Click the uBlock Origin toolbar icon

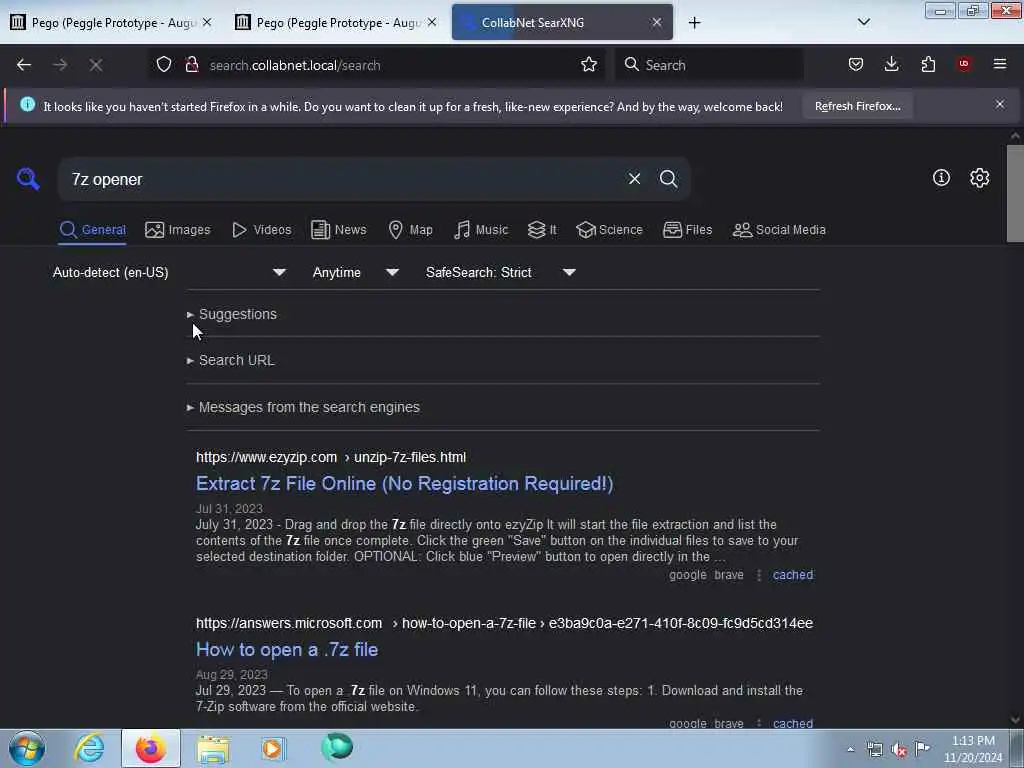964,64
